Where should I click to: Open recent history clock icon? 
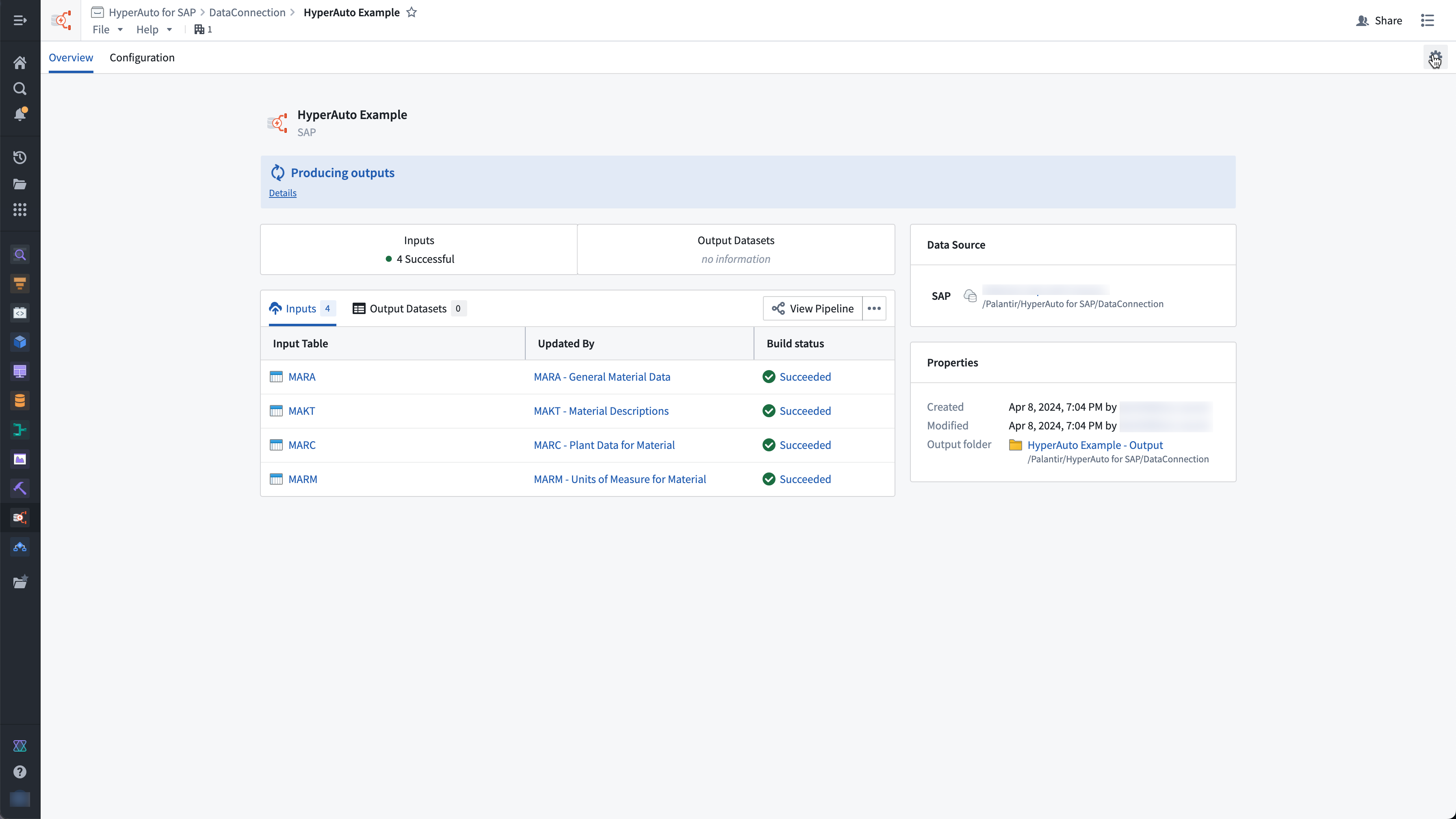click(x=20, y=158)
